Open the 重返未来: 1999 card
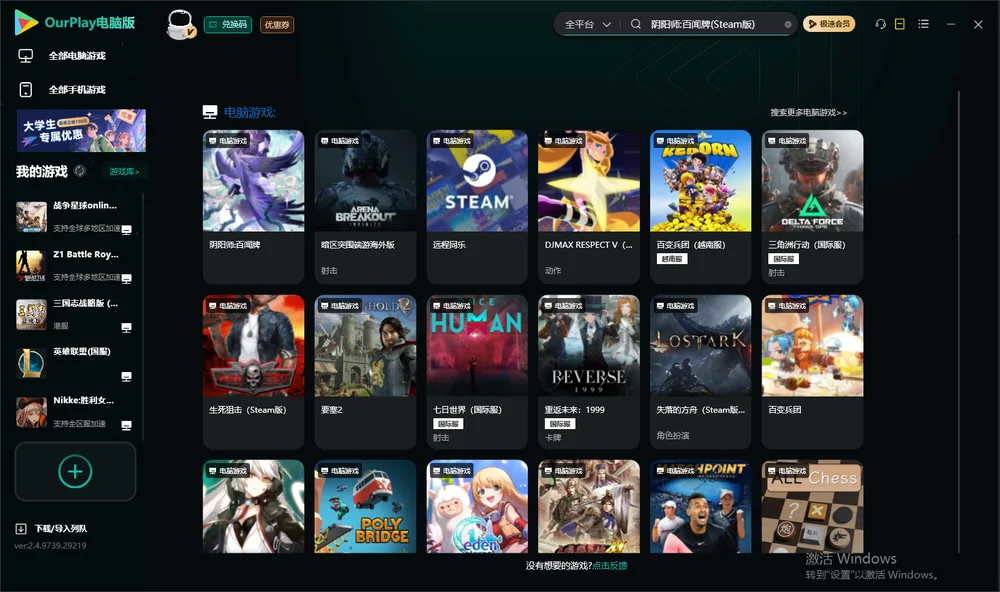Viewport: 1000px width, 592px height. pos(589,372)
